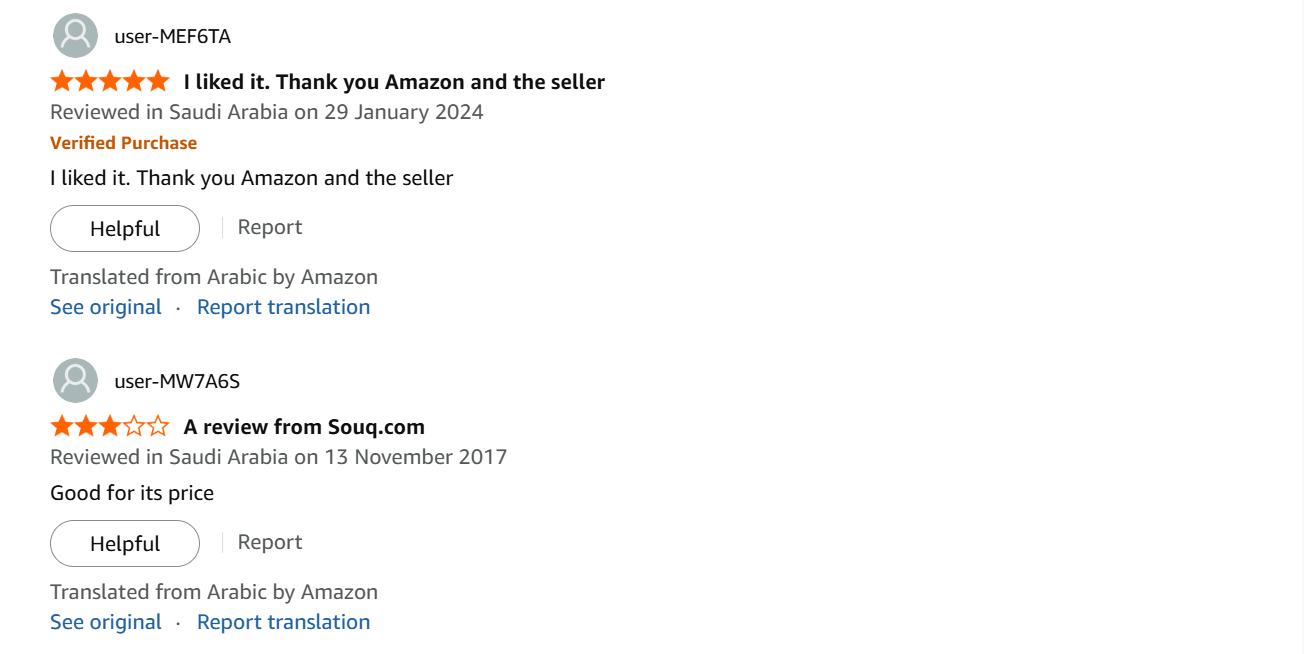Image resolution: width=1304 pixels, height=654 pixels.
Task: Open review title "A review from Souq.com"
Action: pos(304,427)
